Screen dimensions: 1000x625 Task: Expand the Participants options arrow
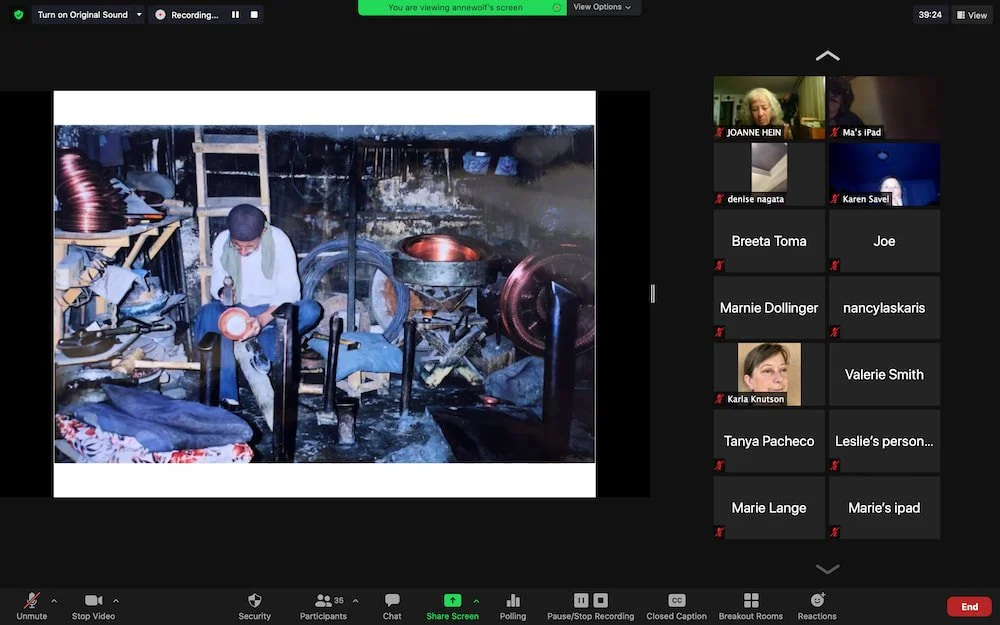pyautogui.click(x=355, y=601)
